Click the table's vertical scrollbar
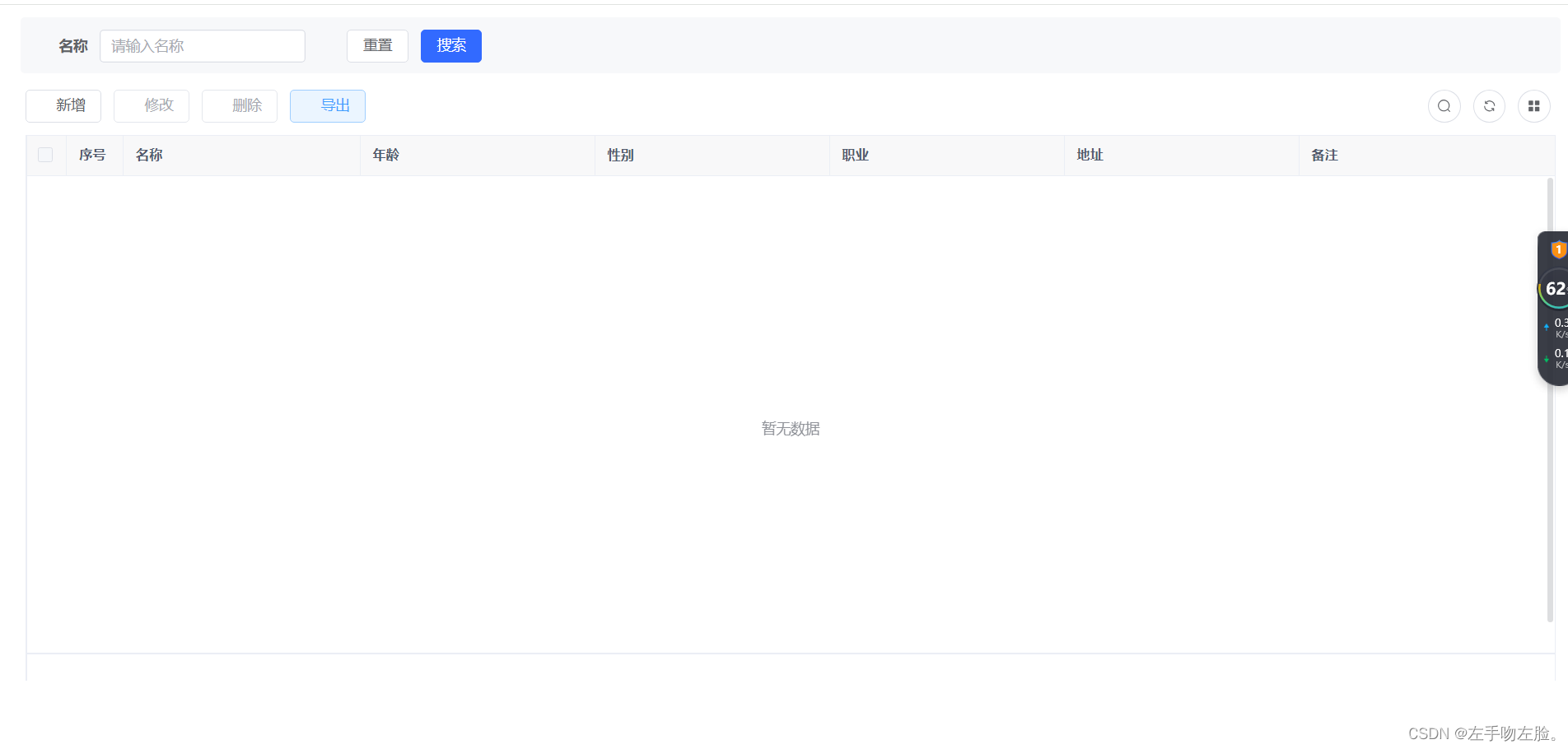 pyautogui.click(x=1550, y=400)
